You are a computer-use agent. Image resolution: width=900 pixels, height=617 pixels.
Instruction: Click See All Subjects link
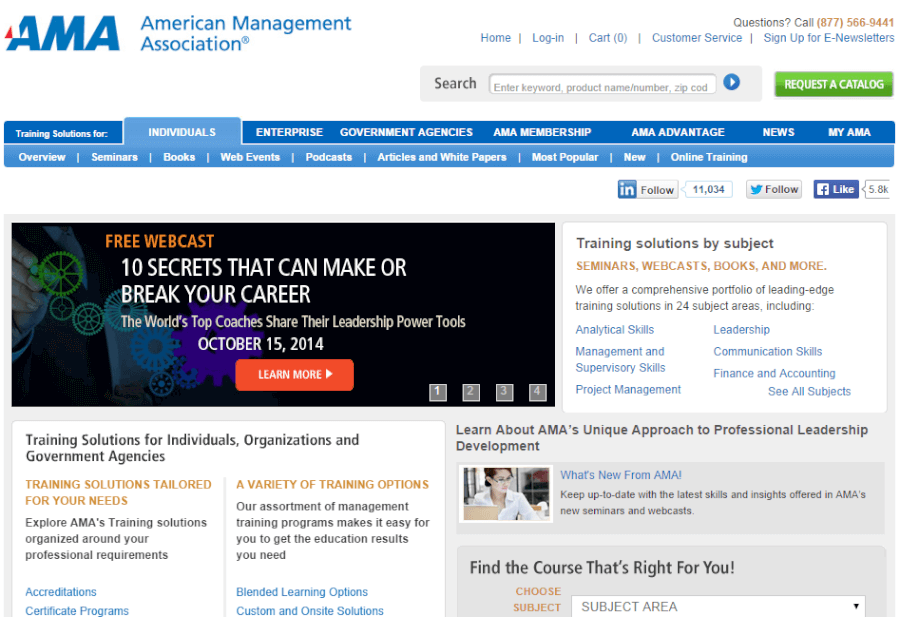[809, 391]
